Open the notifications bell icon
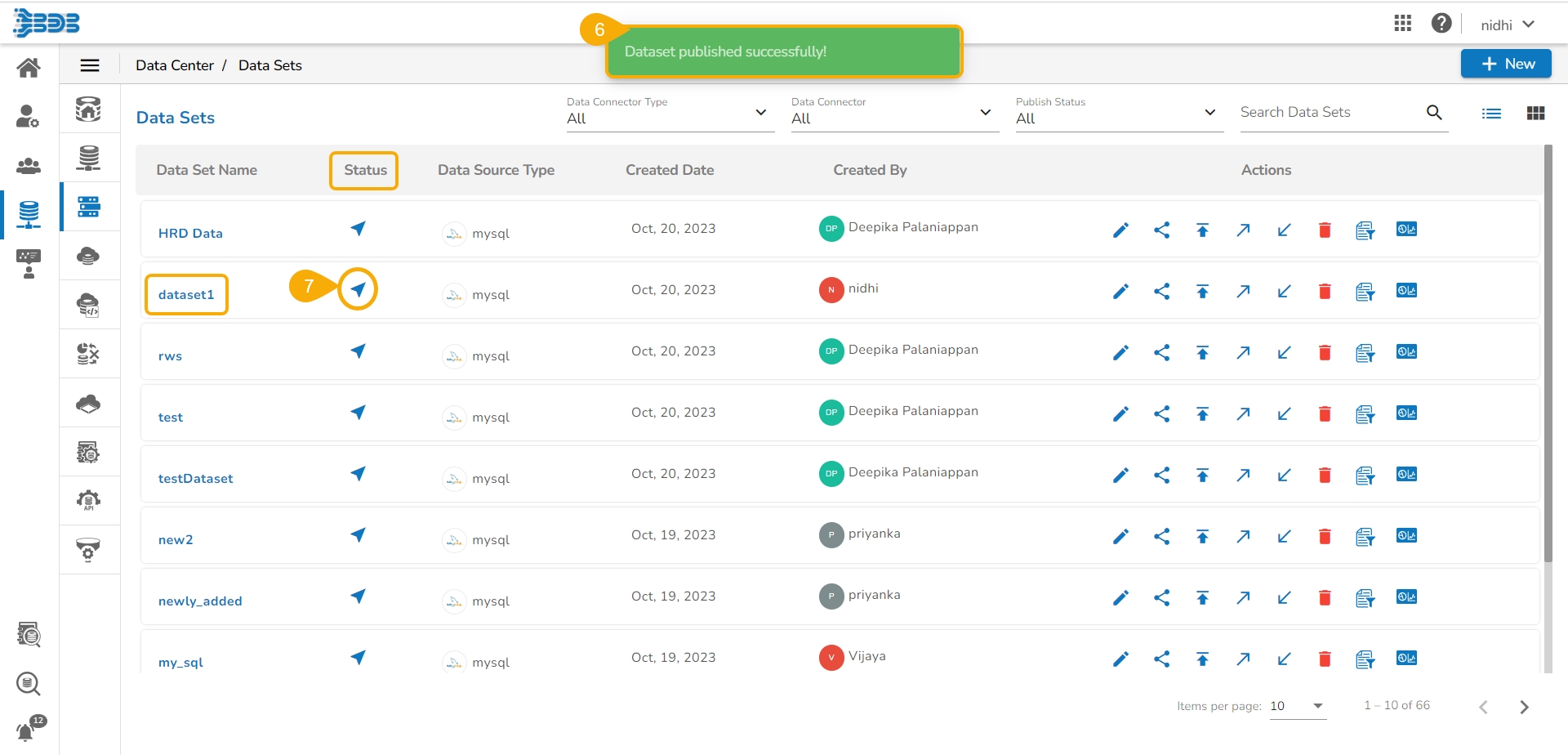 coord(27,730)
